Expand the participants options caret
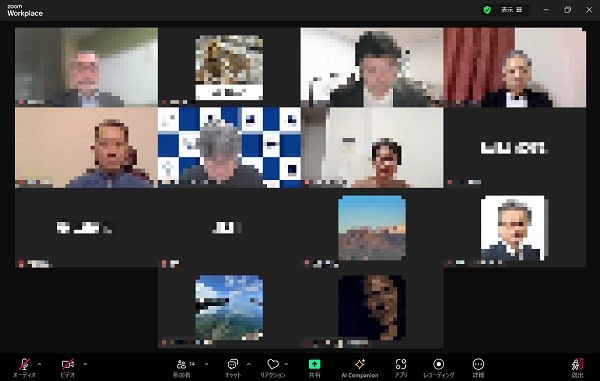Image resolution: width=600 pixels, height=381 pixels. 207,364
